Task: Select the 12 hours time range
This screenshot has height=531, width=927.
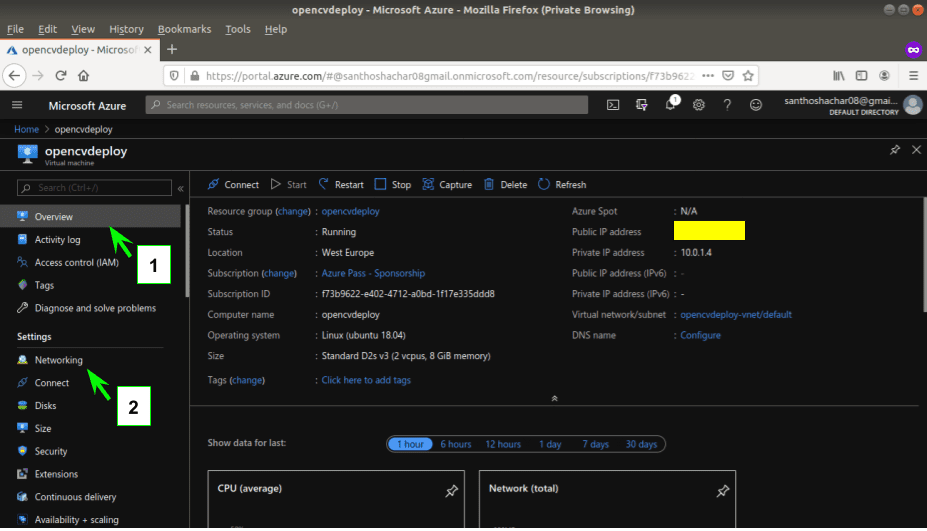Action: pos(503,444)
